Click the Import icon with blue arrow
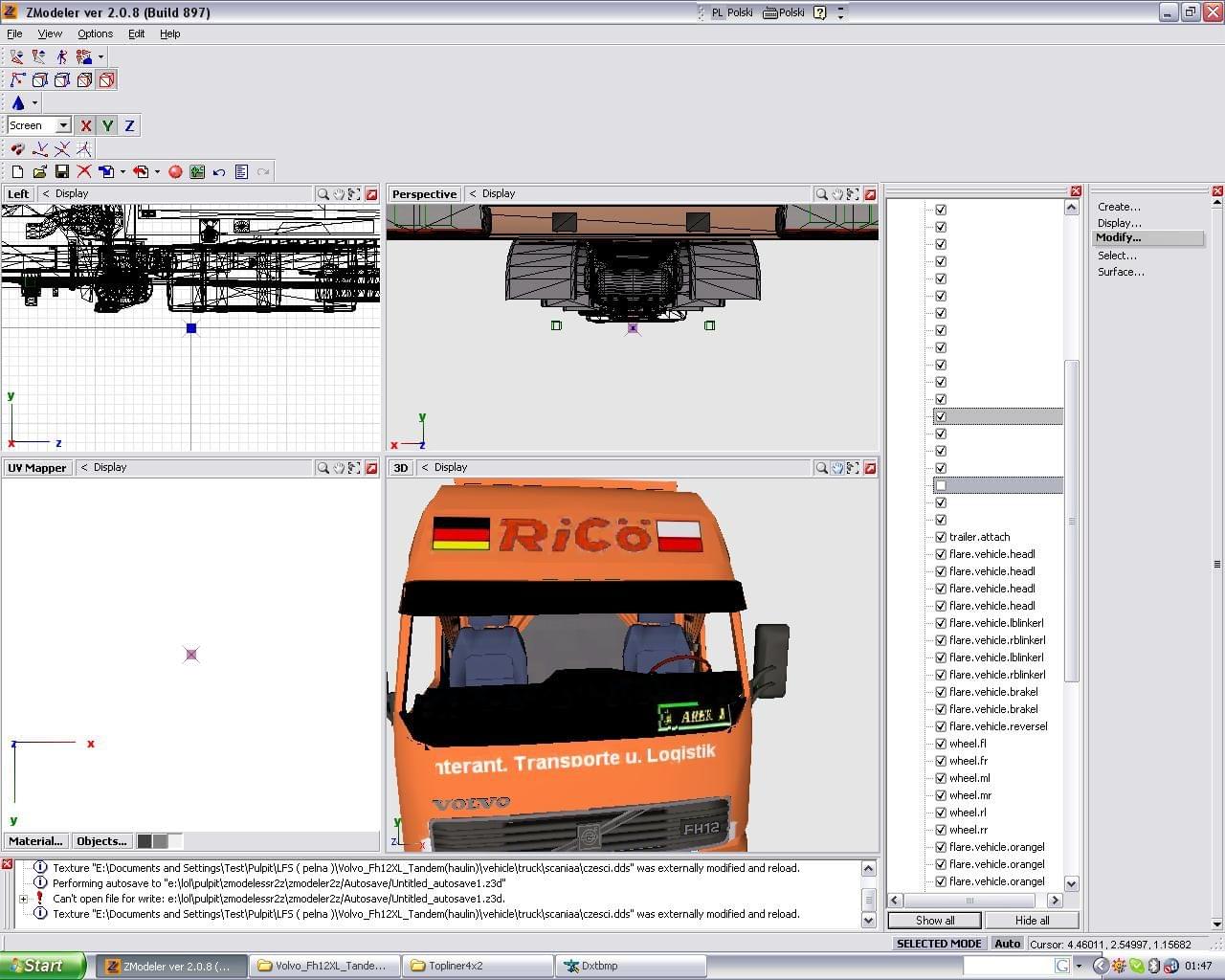1225x980 pixels. click(x=106, y=172)
